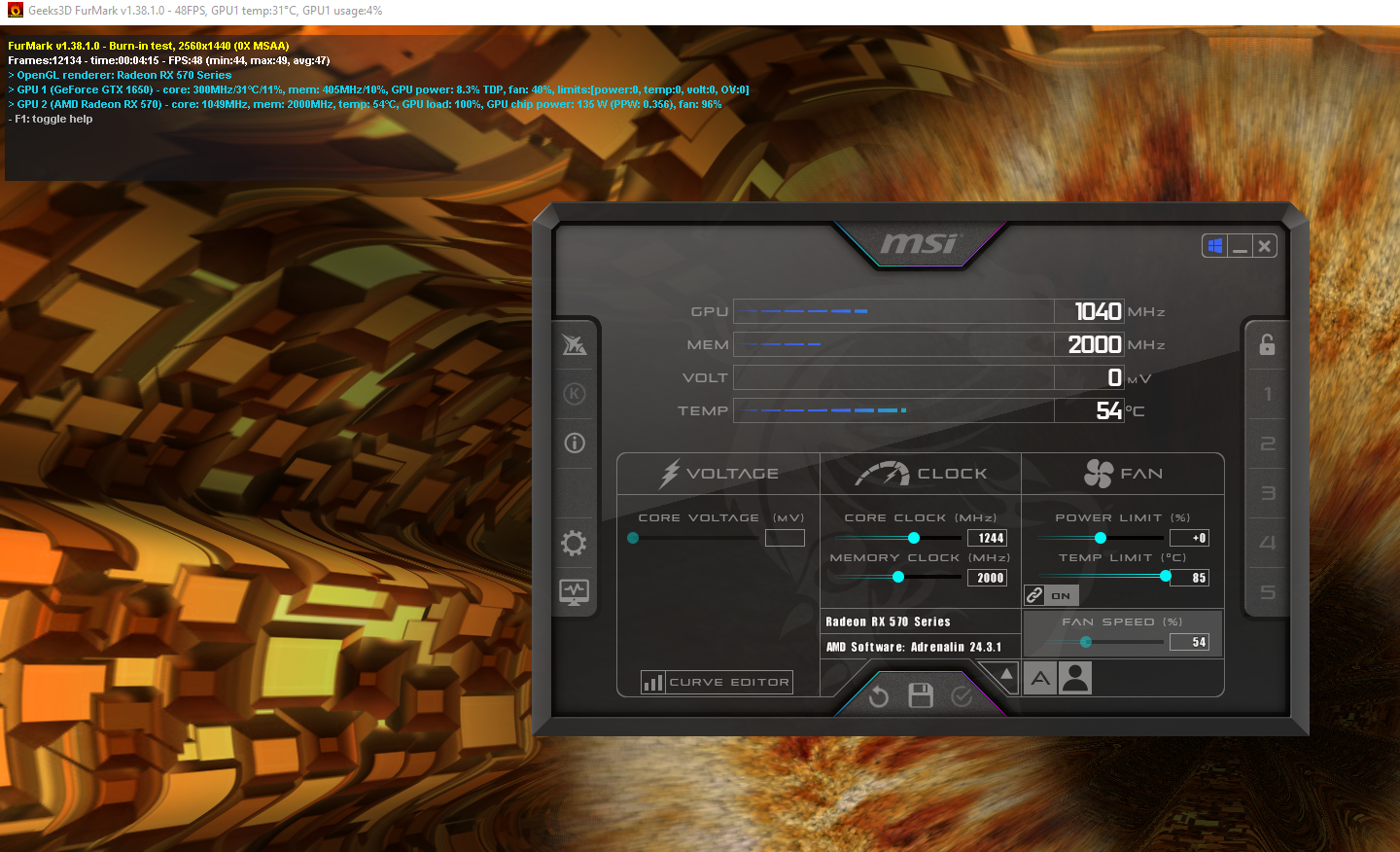Open the information icon in Afterburner sidebar
This screenshot has width=1400, height=852.
click(575, 444)
